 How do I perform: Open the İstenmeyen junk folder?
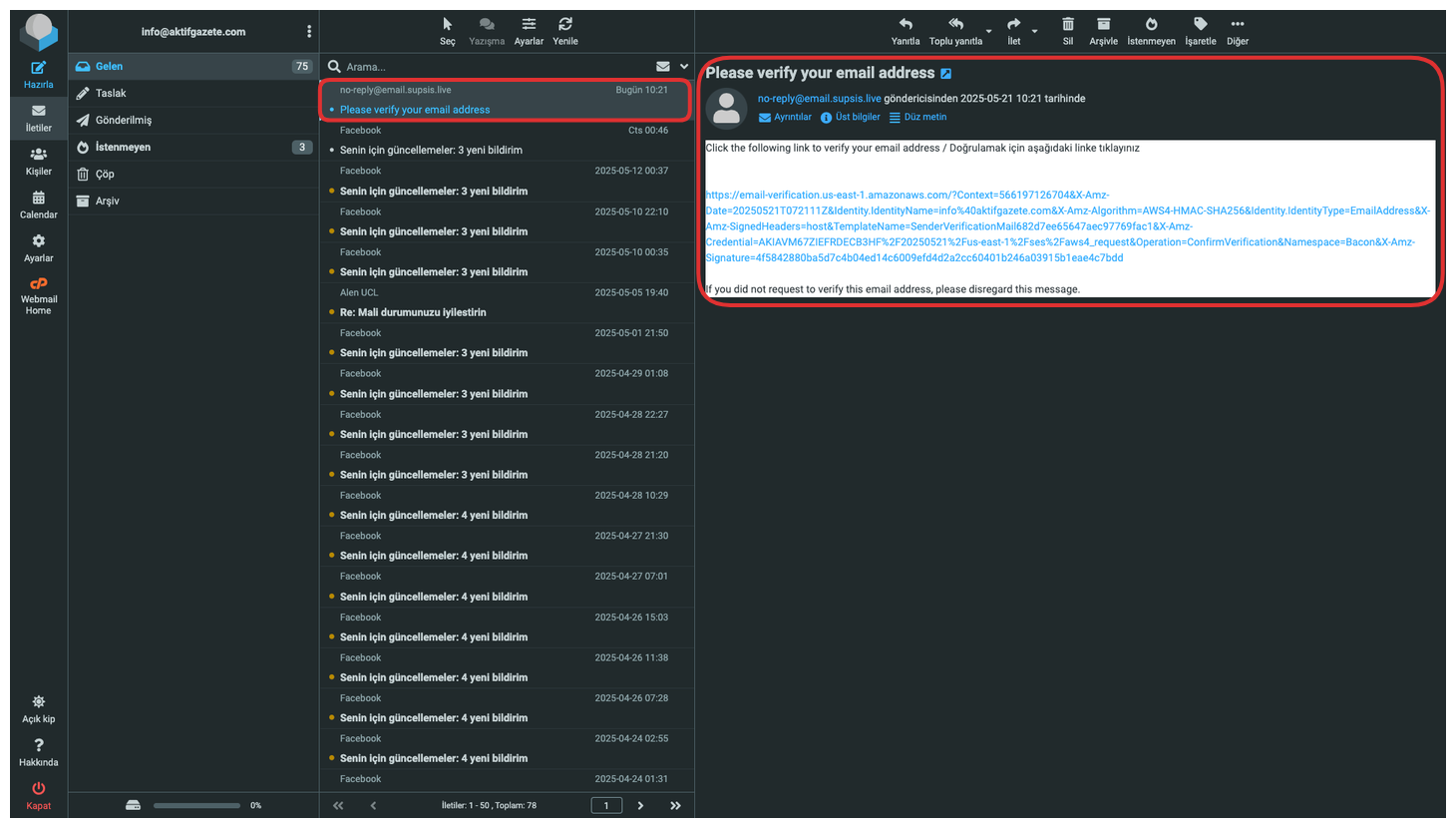[123, 148]
